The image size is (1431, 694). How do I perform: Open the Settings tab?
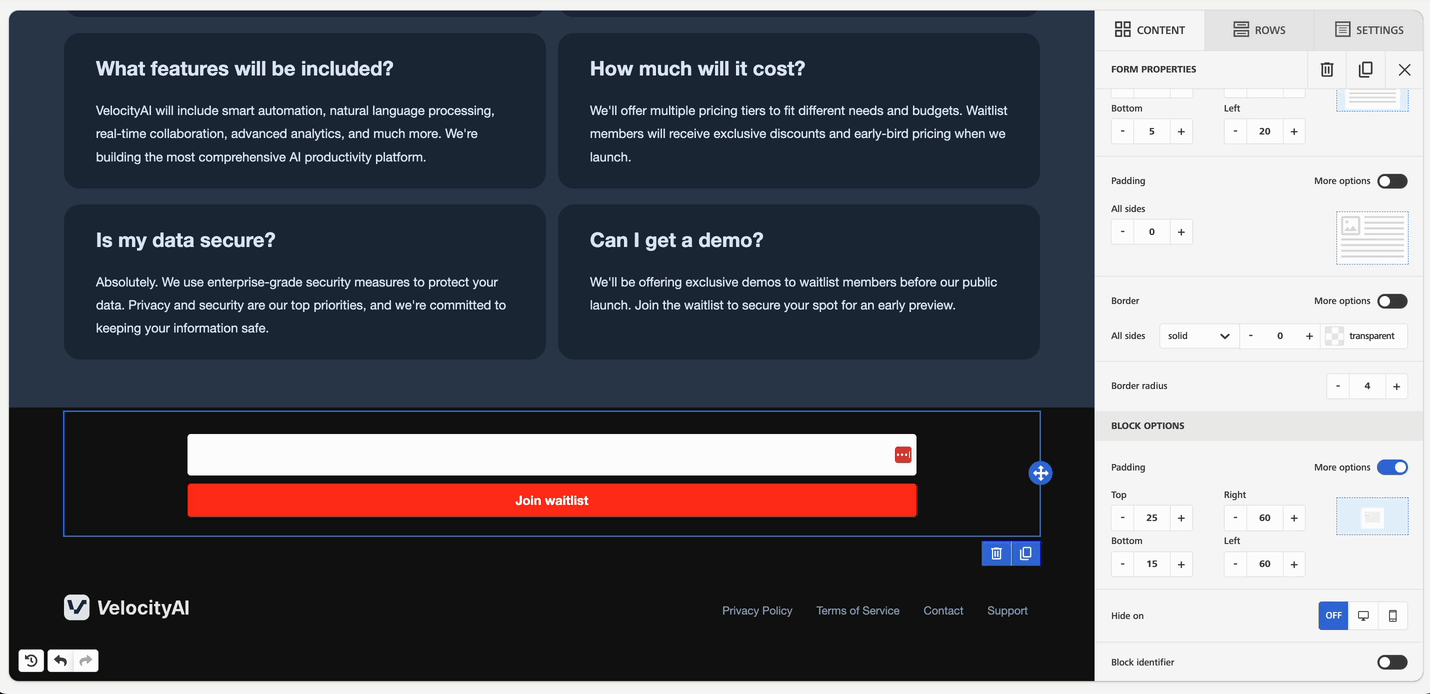click(1369, 30)
